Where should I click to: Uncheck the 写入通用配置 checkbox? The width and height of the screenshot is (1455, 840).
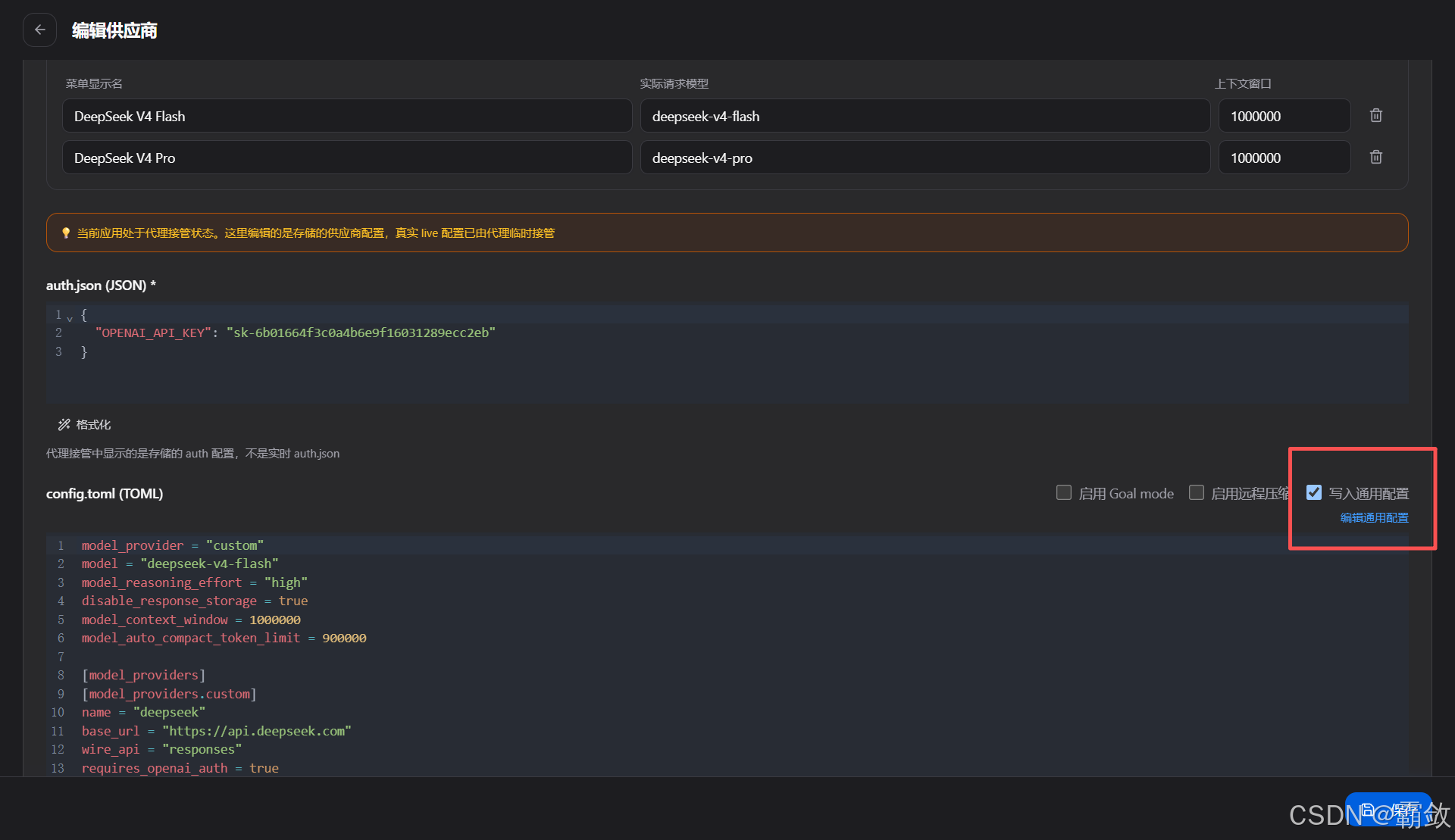(1314, 493)
